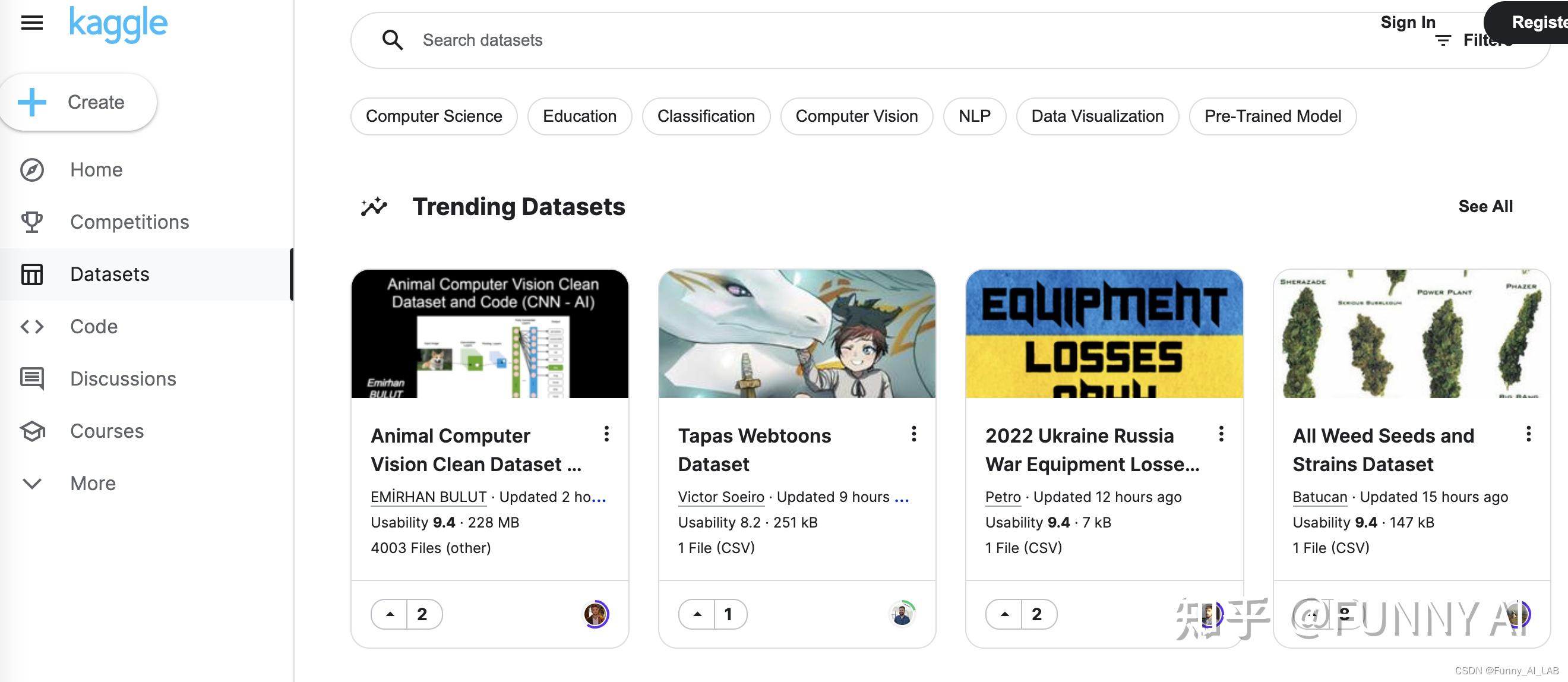
Task: Upvote the Tapas Webtoons Dataset
Action: click(697, 614)
